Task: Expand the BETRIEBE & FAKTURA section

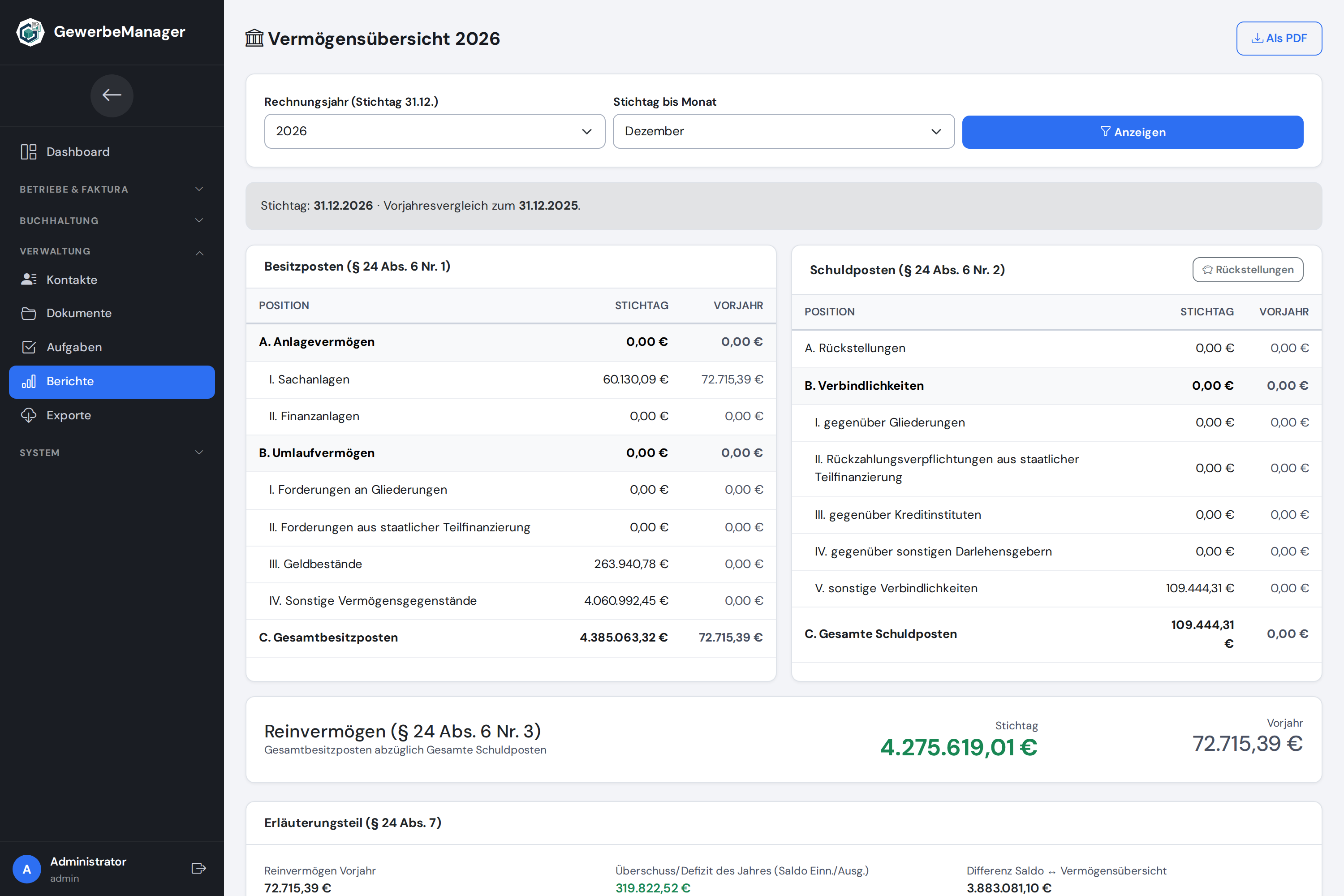Action: tap(112, 189)
